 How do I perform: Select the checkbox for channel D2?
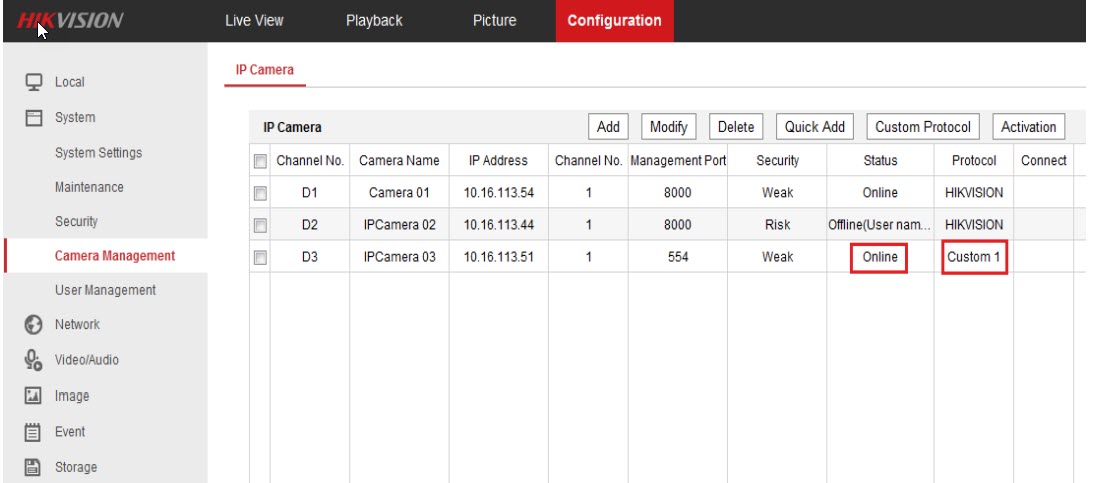(x=261, y=225)
